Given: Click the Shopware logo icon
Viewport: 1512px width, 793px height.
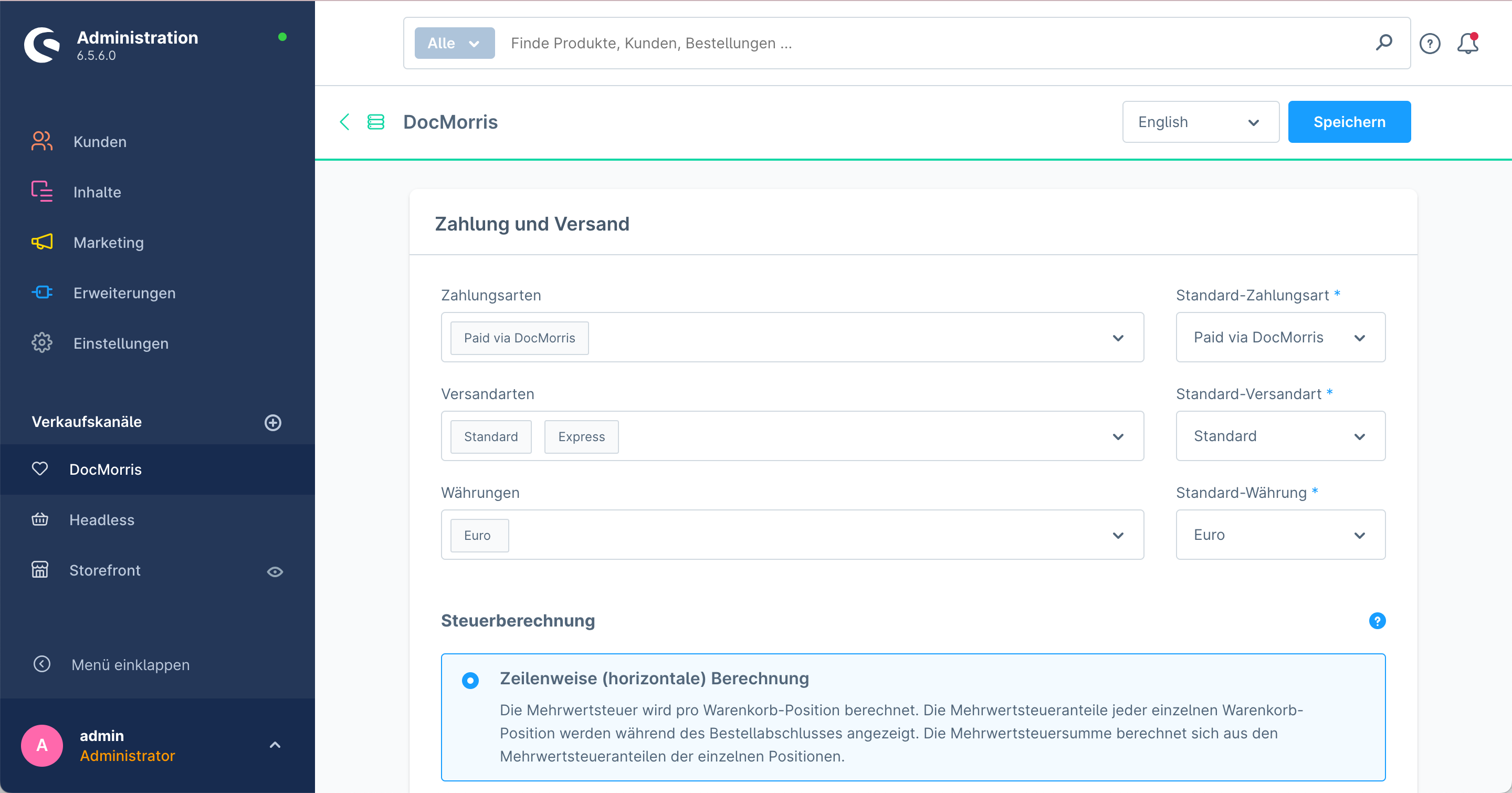Looking at the screenshot, I should tap(41, 45).
